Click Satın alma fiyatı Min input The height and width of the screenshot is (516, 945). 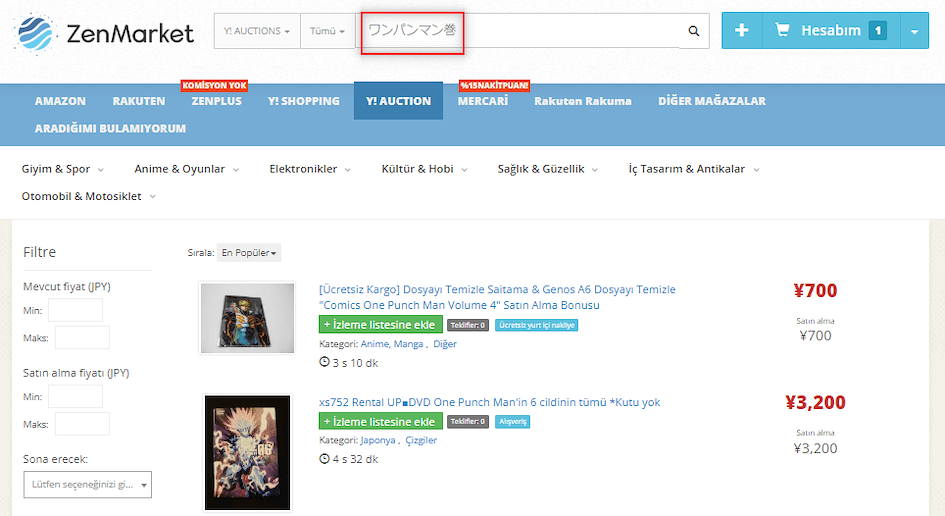click(x=75, y=397)
